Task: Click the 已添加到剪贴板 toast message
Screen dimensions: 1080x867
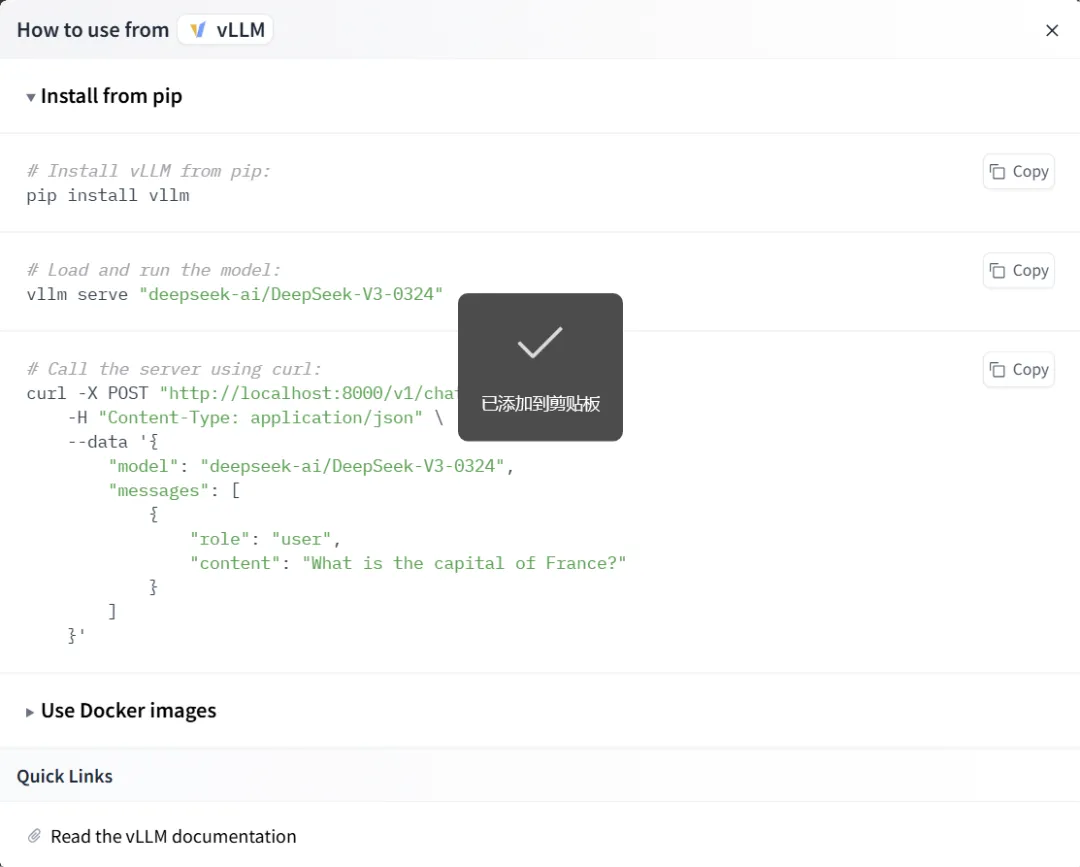Action: 540,404
